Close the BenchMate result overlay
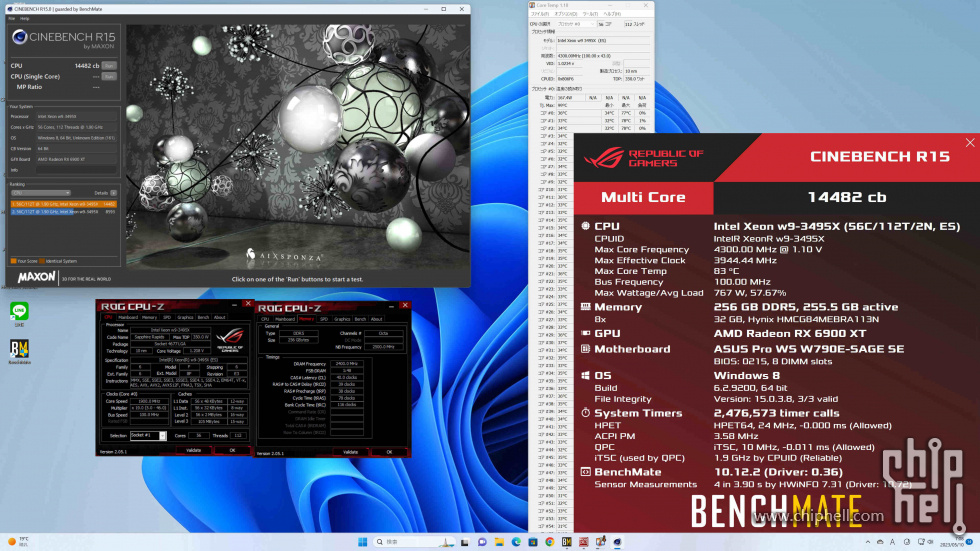This screenshot has height=551, width=980. [969, 143]
